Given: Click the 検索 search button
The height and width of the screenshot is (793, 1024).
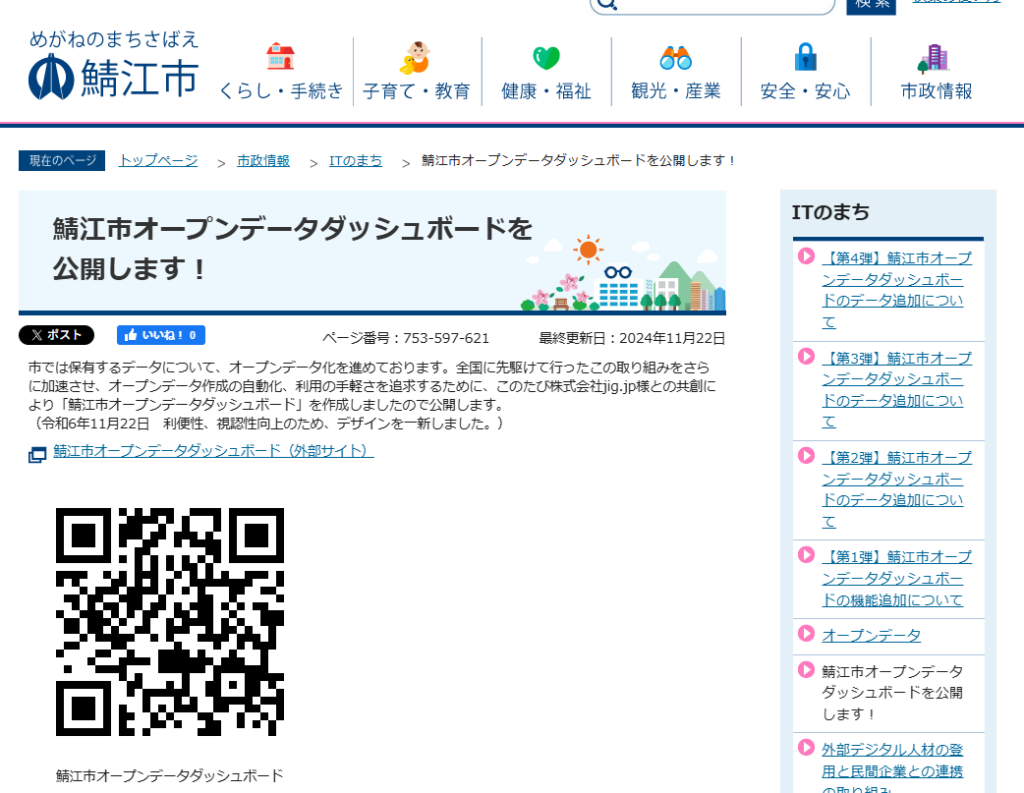Looking at the screenshot, I should [871, 4].
